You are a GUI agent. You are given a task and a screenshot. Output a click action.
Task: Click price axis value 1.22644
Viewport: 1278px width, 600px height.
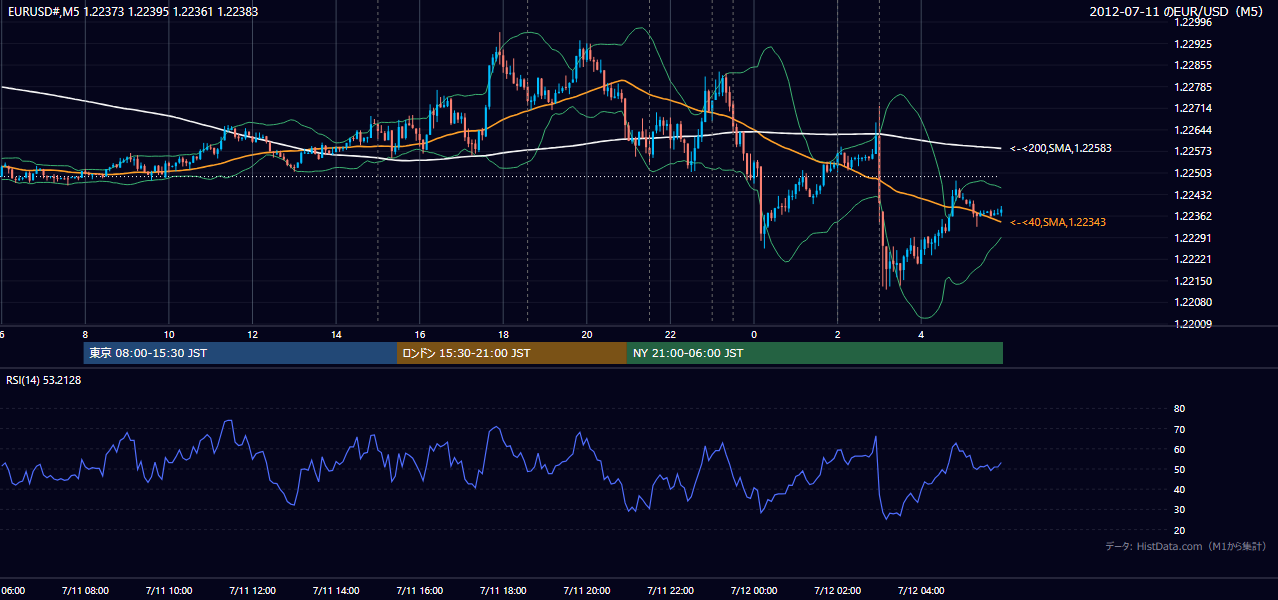point(1192,130)
